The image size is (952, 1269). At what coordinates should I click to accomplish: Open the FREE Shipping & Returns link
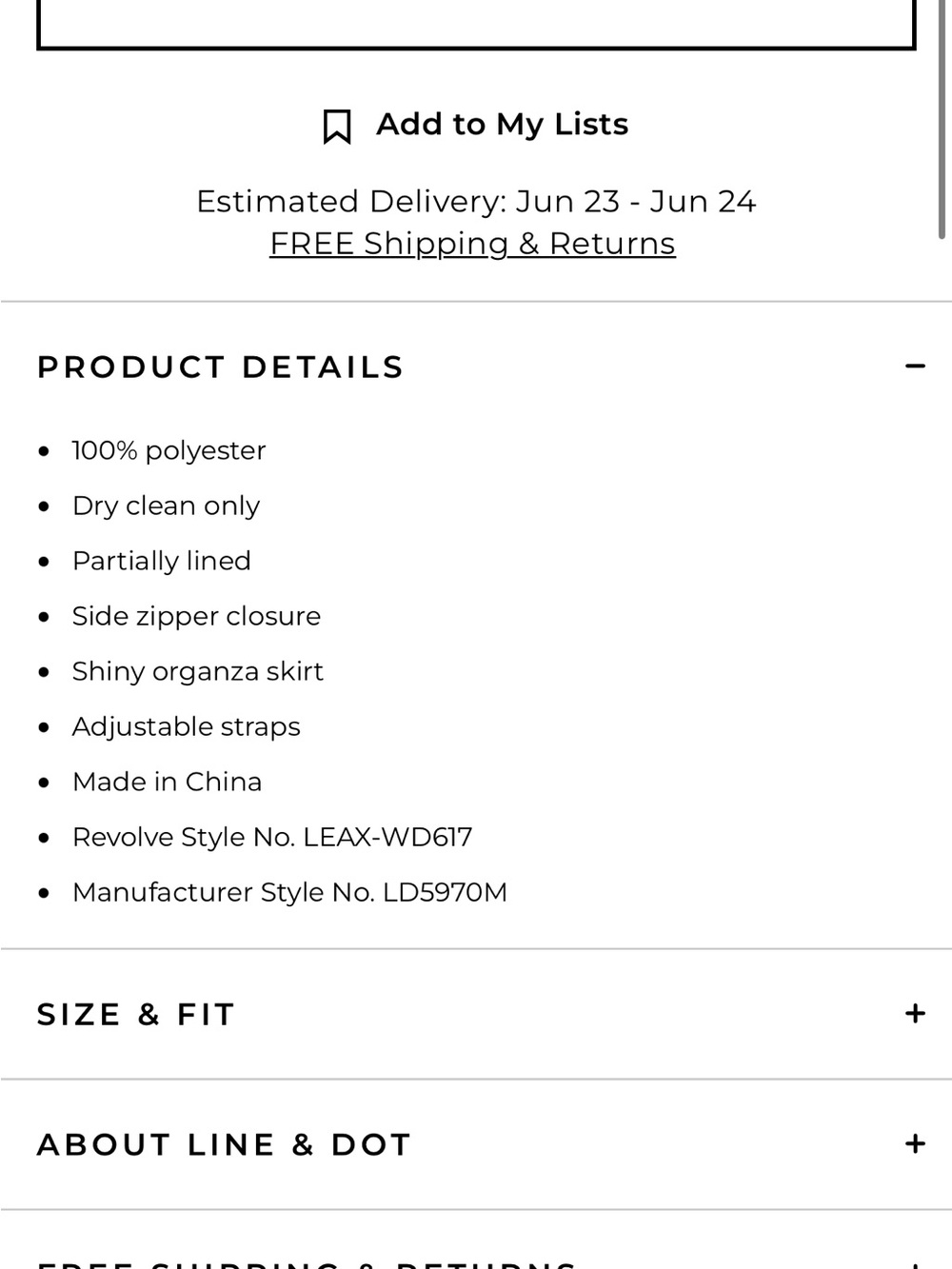click(x=472, y=244)
